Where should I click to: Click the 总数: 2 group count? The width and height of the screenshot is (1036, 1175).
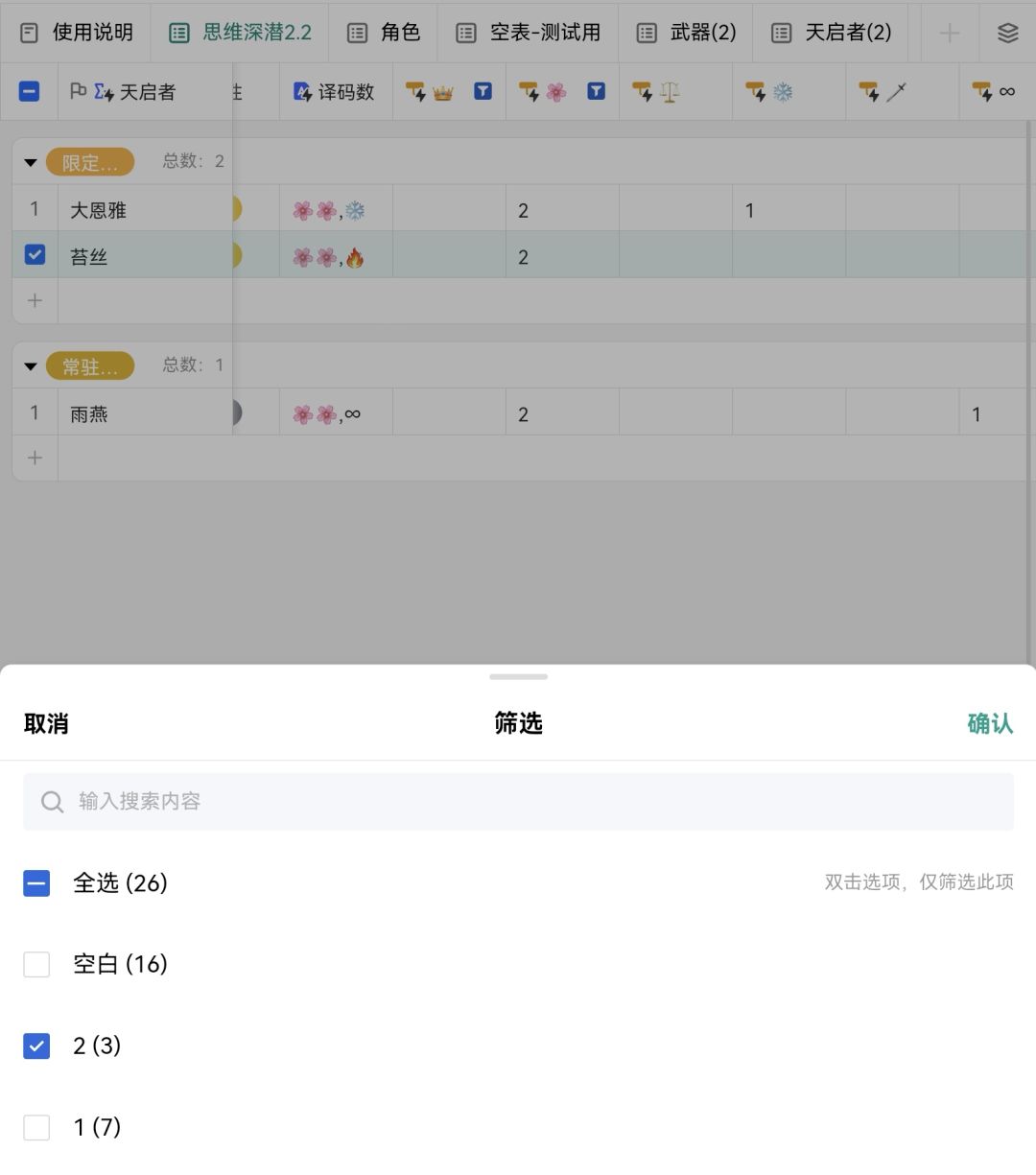point(193,161)
